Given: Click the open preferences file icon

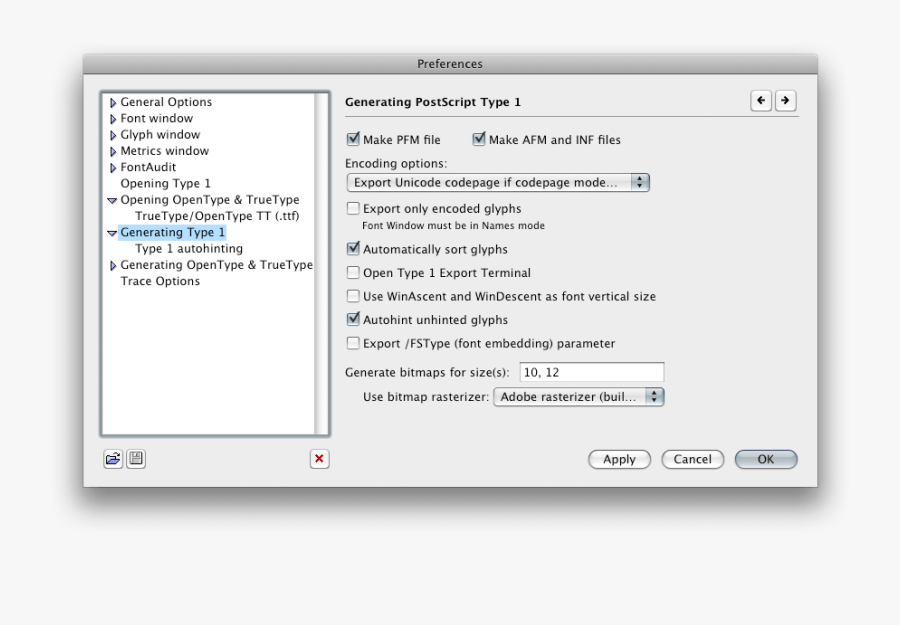Looking at the screenshot, I should [x=113, y=459].
